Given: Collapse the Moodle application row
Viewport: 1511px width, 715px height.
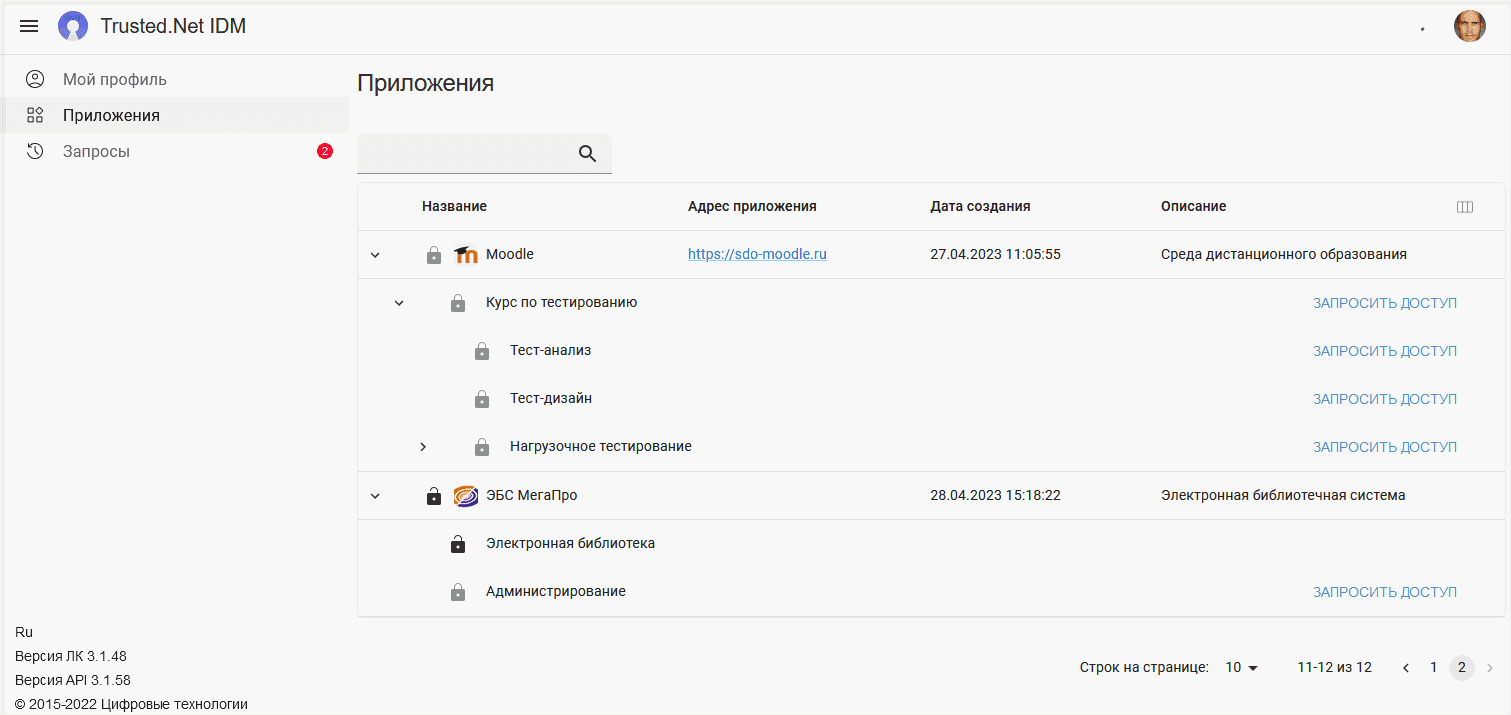Looking at the screenshot, I should point(376,255).
